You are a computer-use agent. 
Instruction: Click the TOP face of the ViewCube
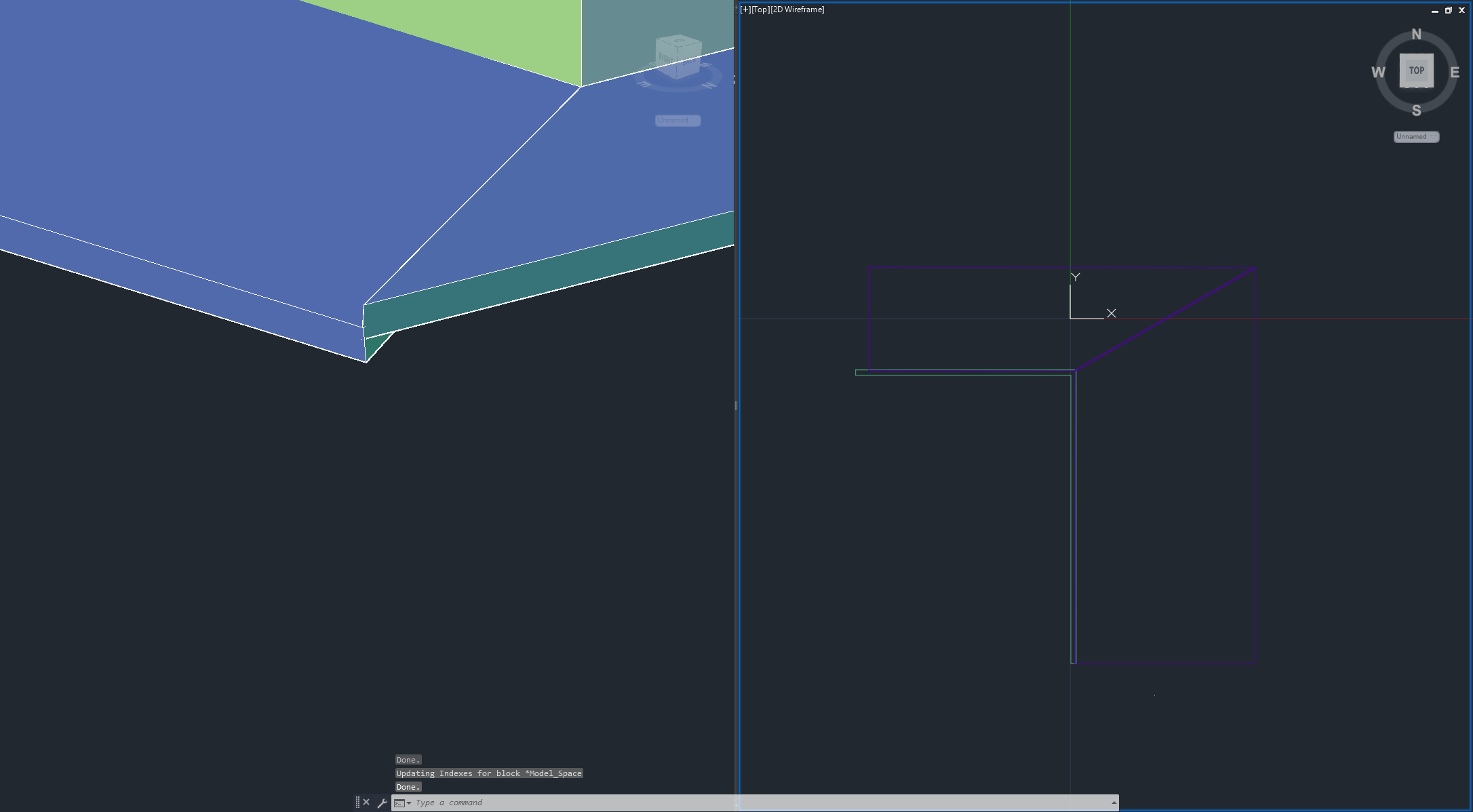1416,70
